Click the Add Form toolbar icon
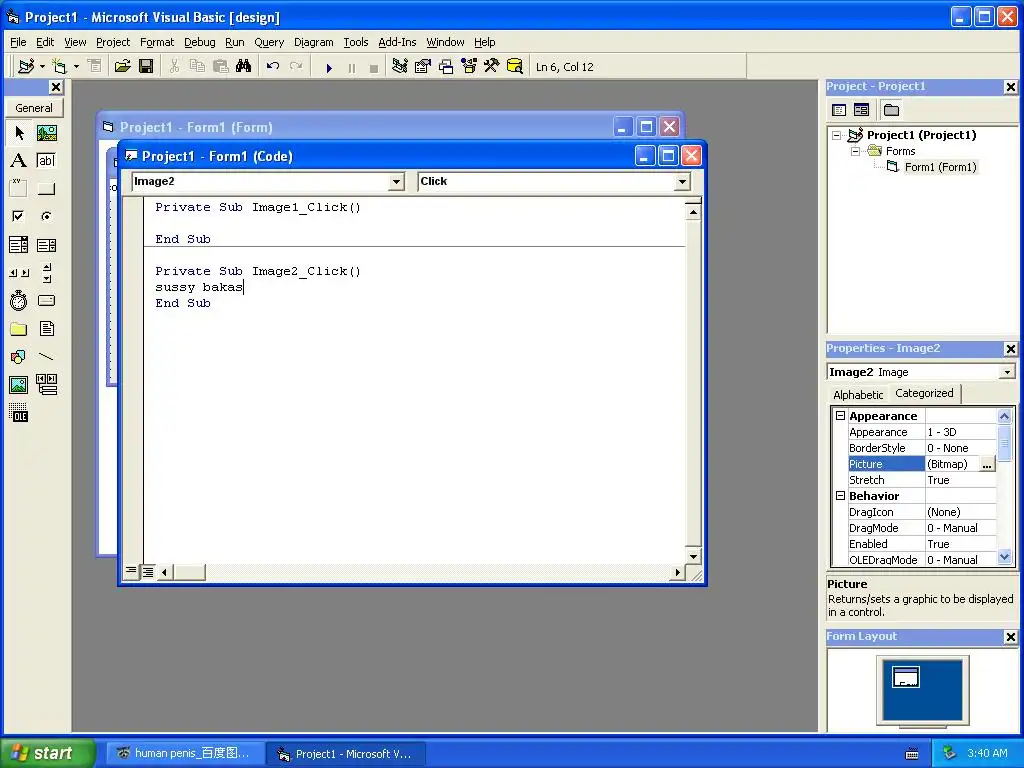This screenshot has width=1024, height=768. point(59,66)
